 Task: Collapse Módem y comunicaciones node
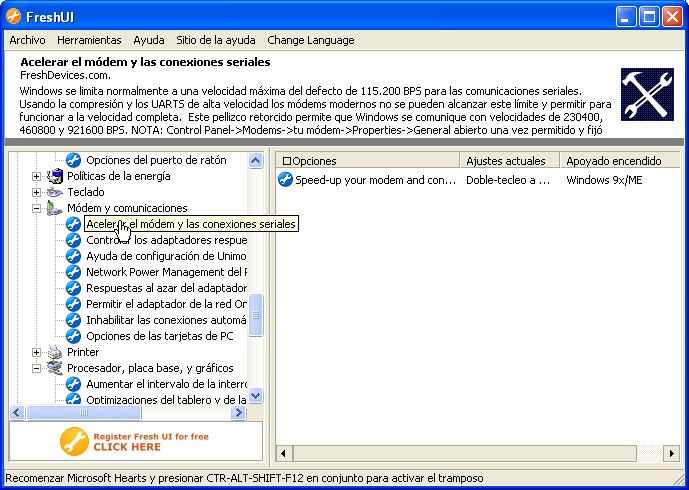click(36, 209)
